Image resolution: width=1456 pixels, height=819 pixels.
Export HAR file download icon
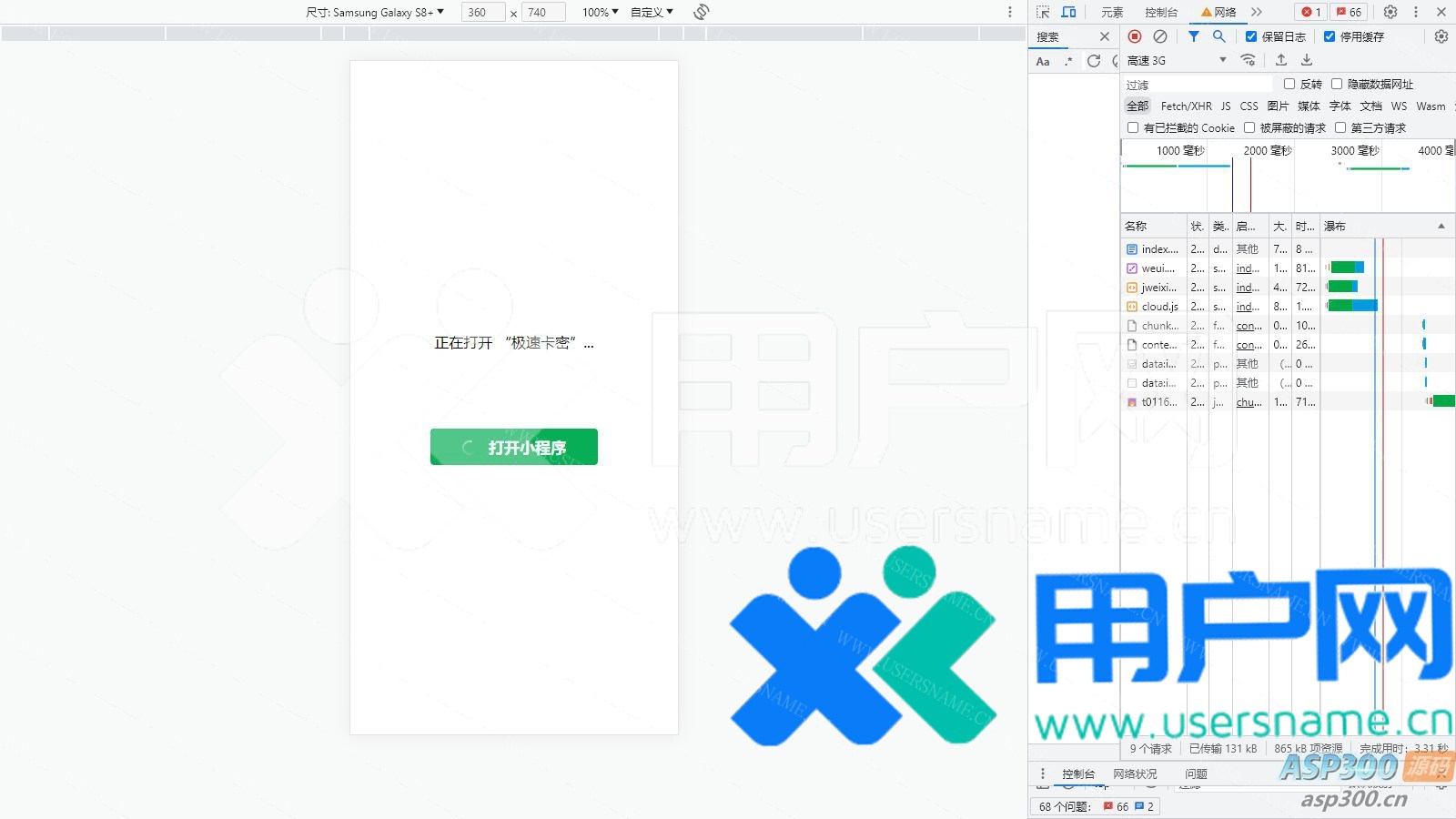1307,60
